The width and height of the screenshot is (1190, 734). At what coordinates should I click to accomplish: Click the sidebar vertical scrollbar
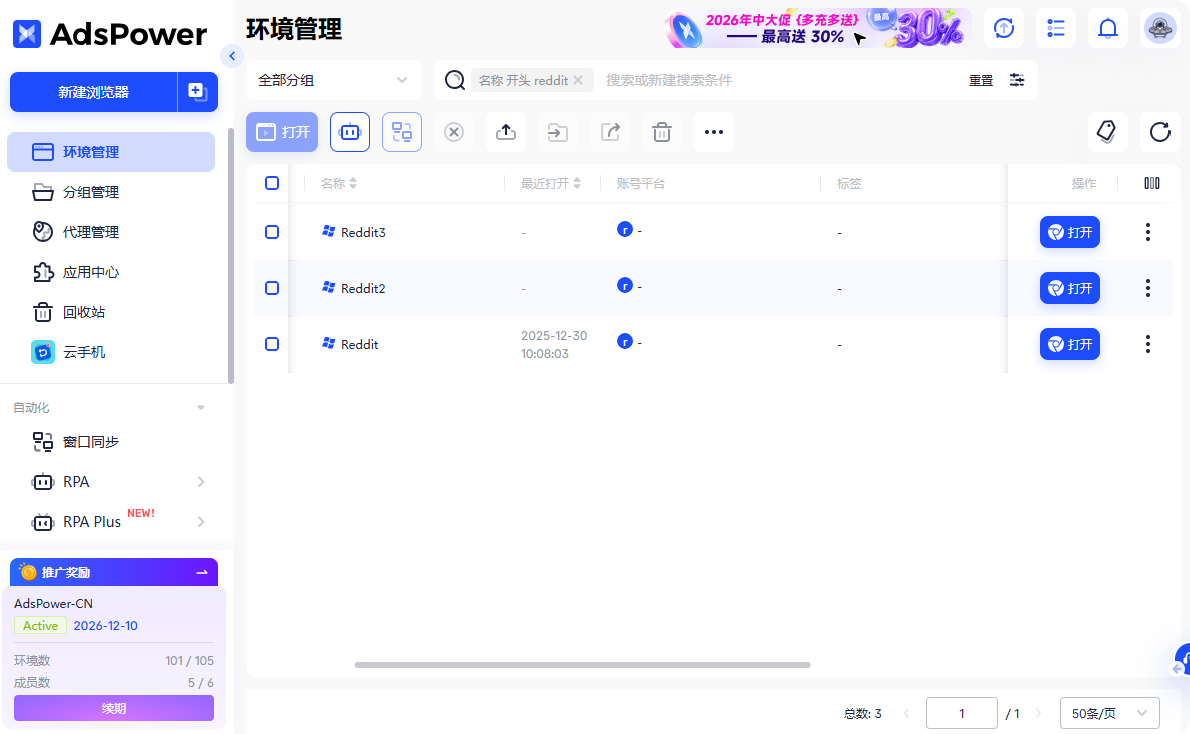point(231,256)
